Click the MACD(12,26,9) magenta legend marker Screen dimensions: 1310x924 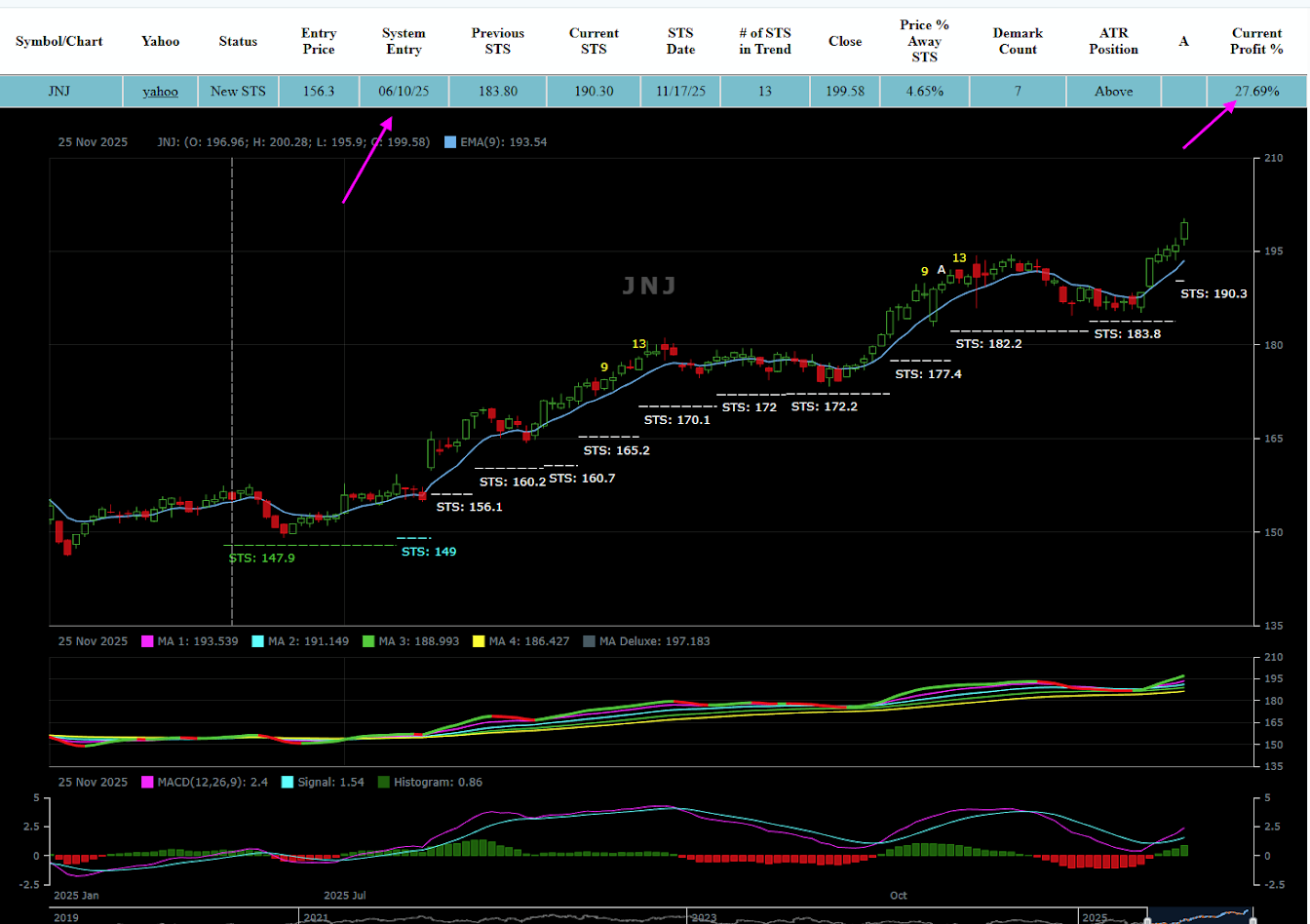148,782
